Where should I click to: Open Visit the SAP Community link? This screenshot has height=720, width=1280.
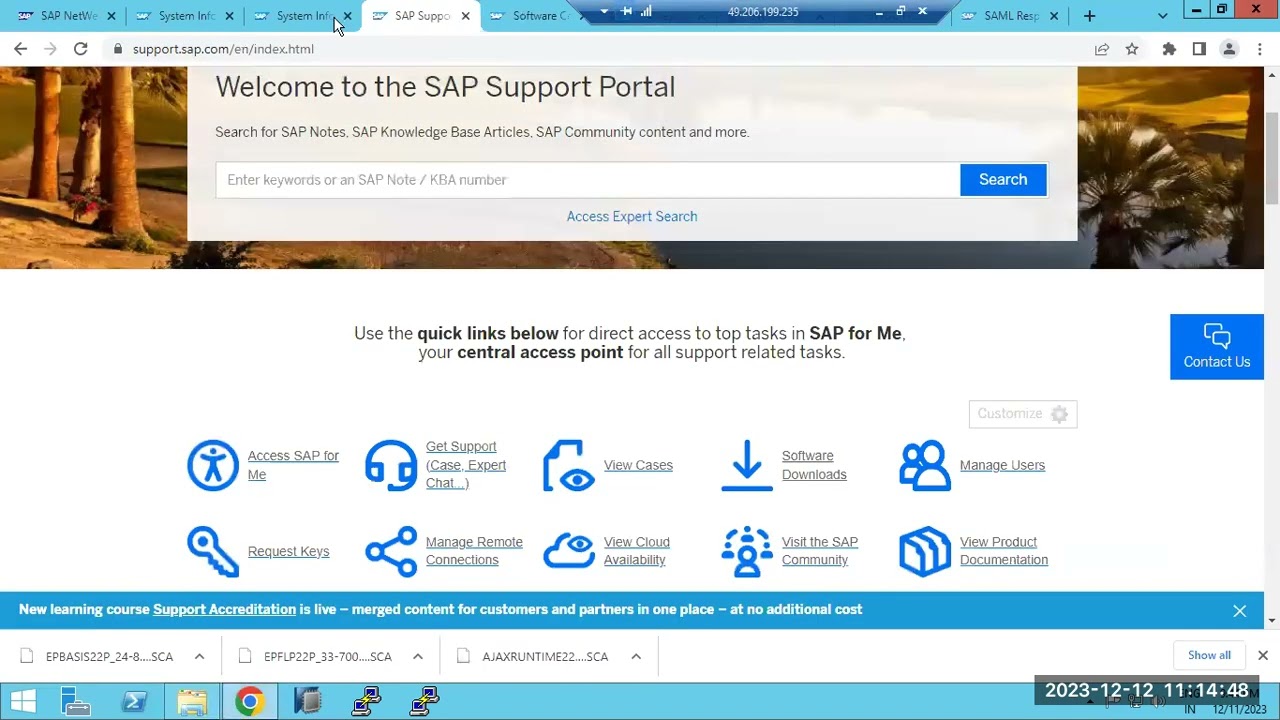[x=819, y=551]
